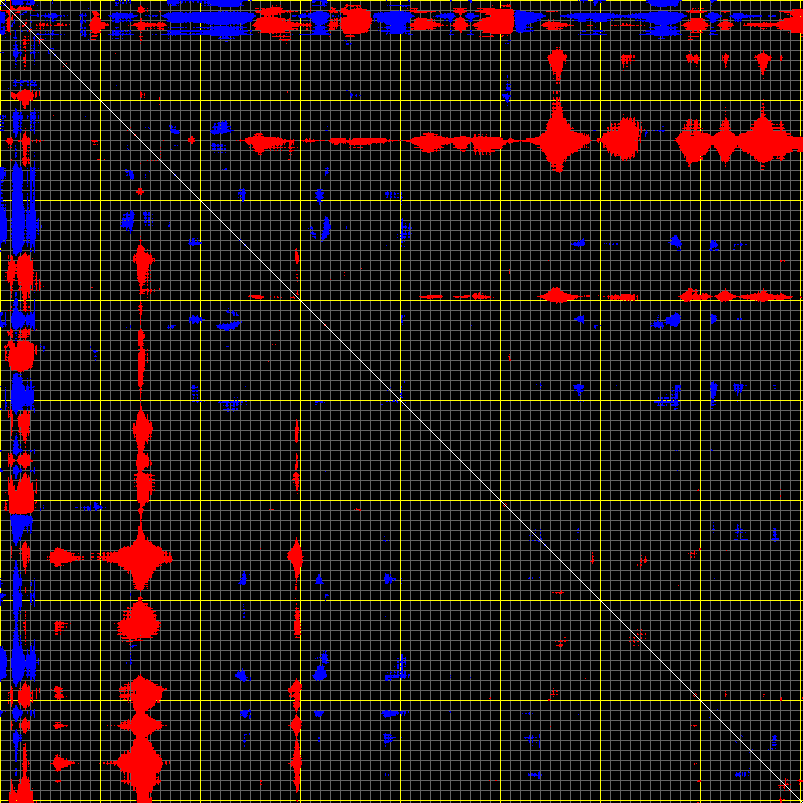Click the top-edge blue blob near the center

point(397,21)
